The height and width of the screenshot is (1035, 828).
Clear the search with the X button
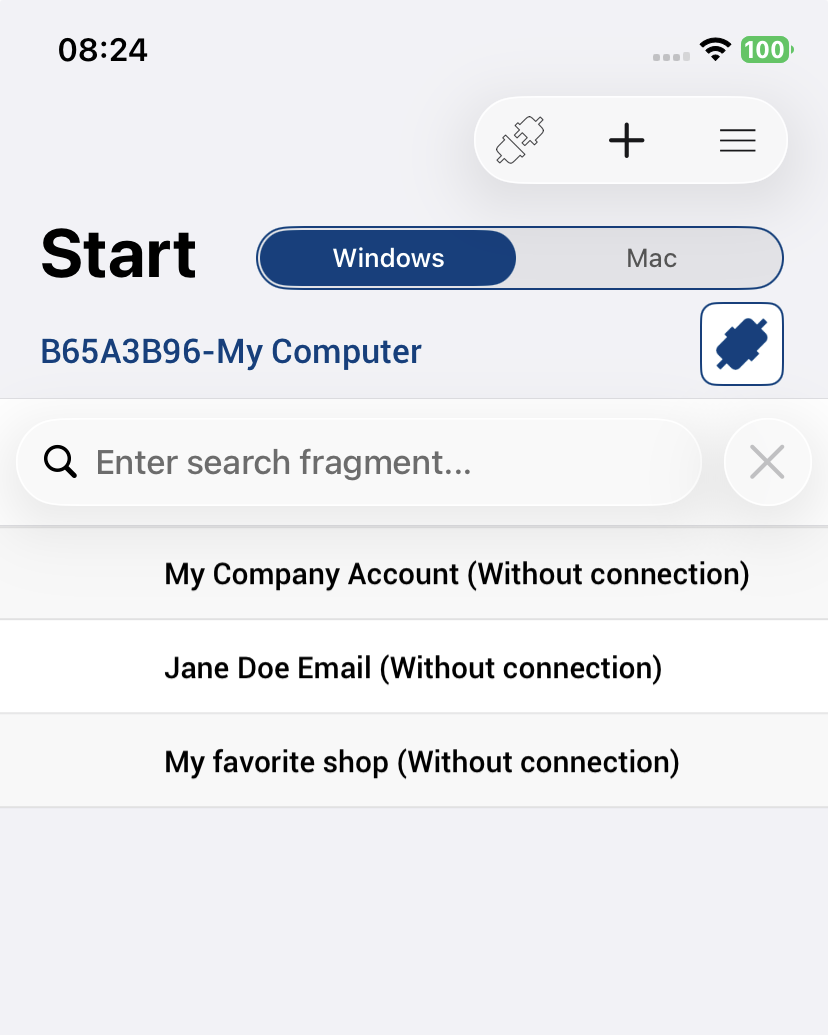[x=767, y=462]
